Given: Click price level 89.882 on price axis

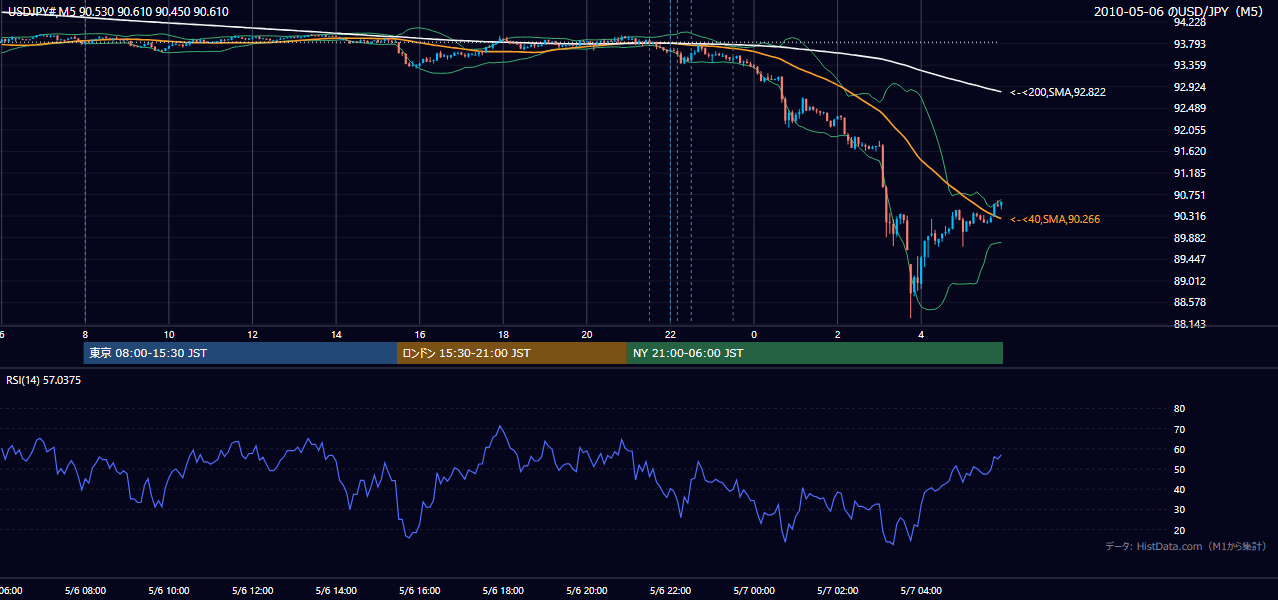Looking at the screenshot, I should pyautogui.click(x=1189, y=238).
